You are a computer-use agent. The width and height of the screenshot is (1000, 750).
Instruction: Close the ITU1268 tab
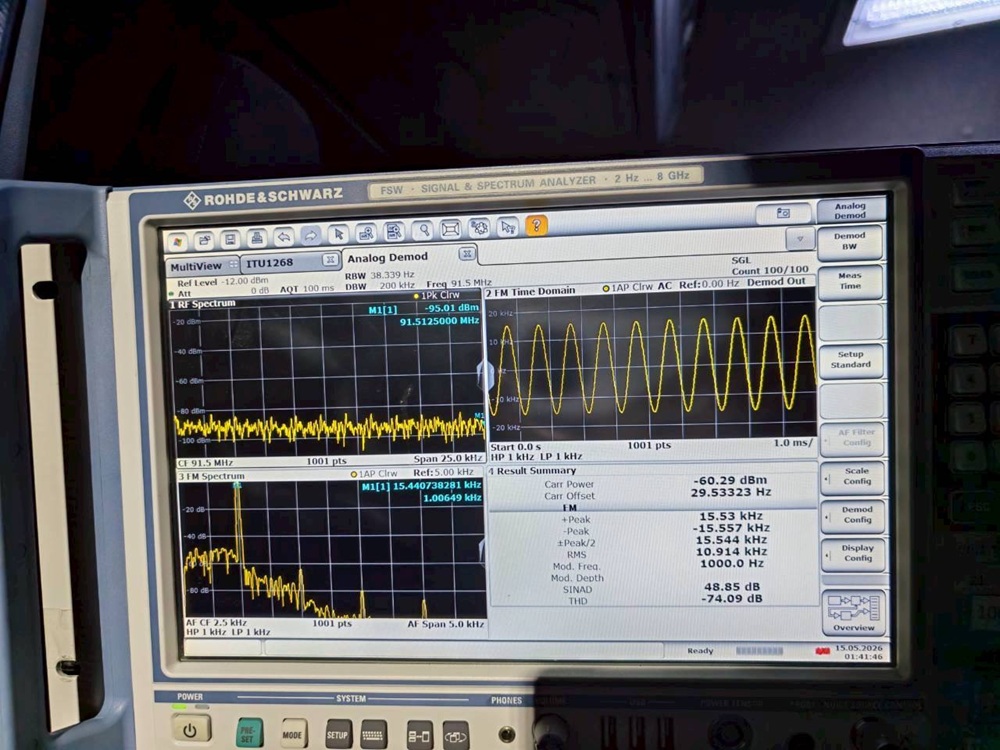tap(330, 259)
